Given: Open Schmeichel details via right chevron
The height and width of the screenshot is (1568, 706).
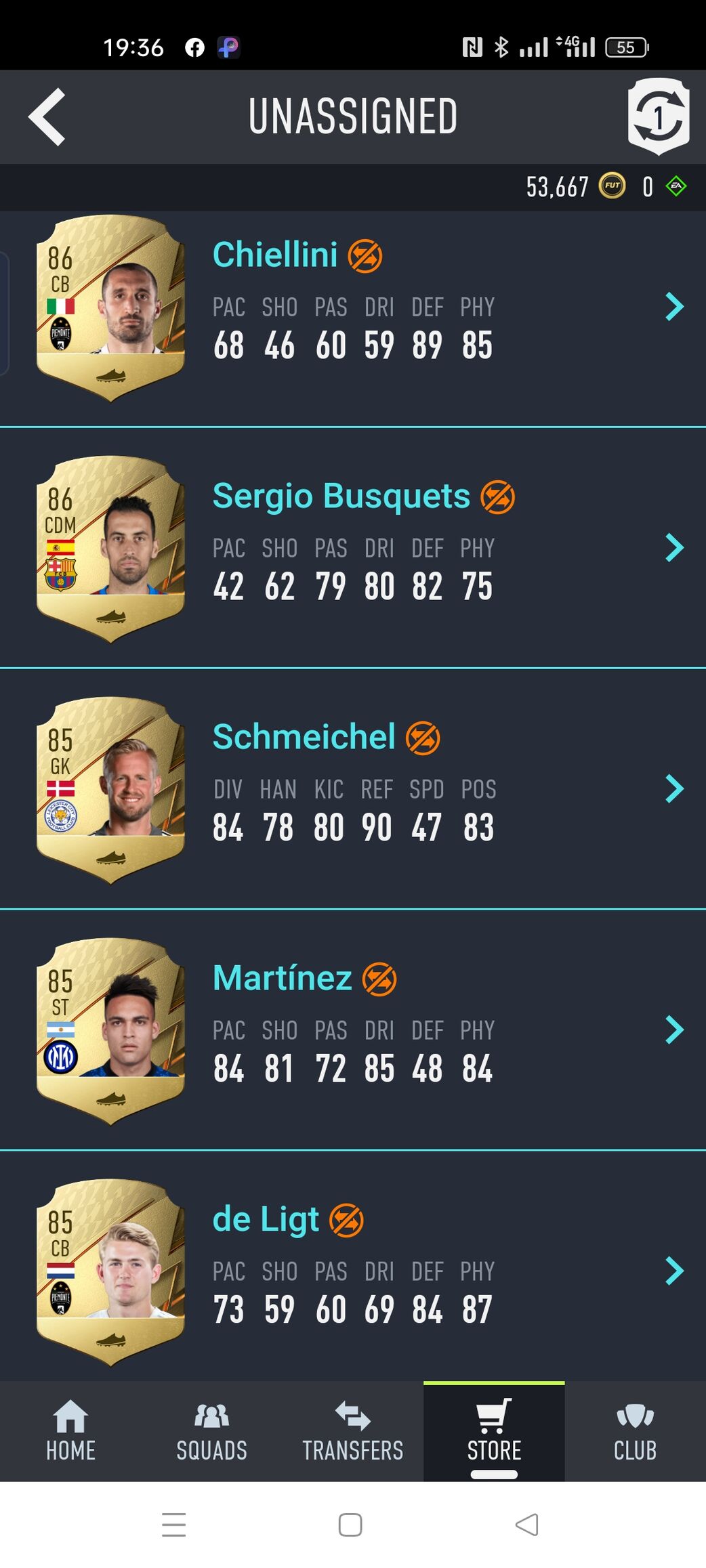Looking at the screenshot, I should 674,789.
